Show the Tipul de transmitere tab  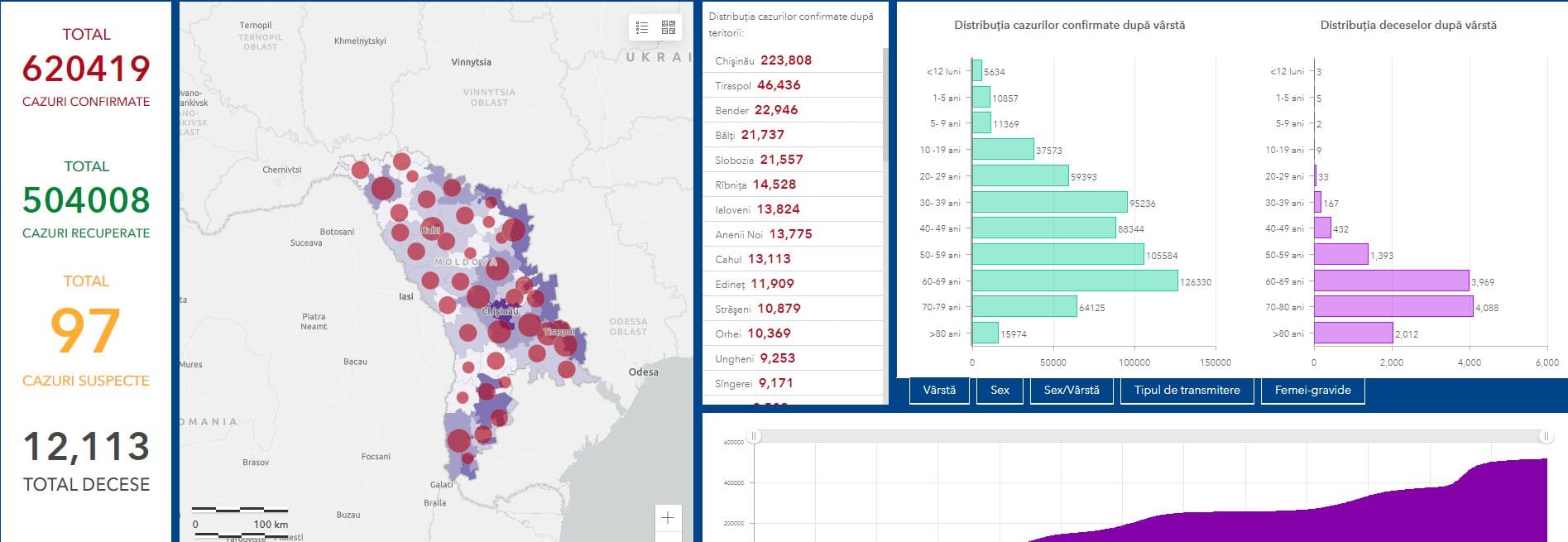click(1187, 391)
